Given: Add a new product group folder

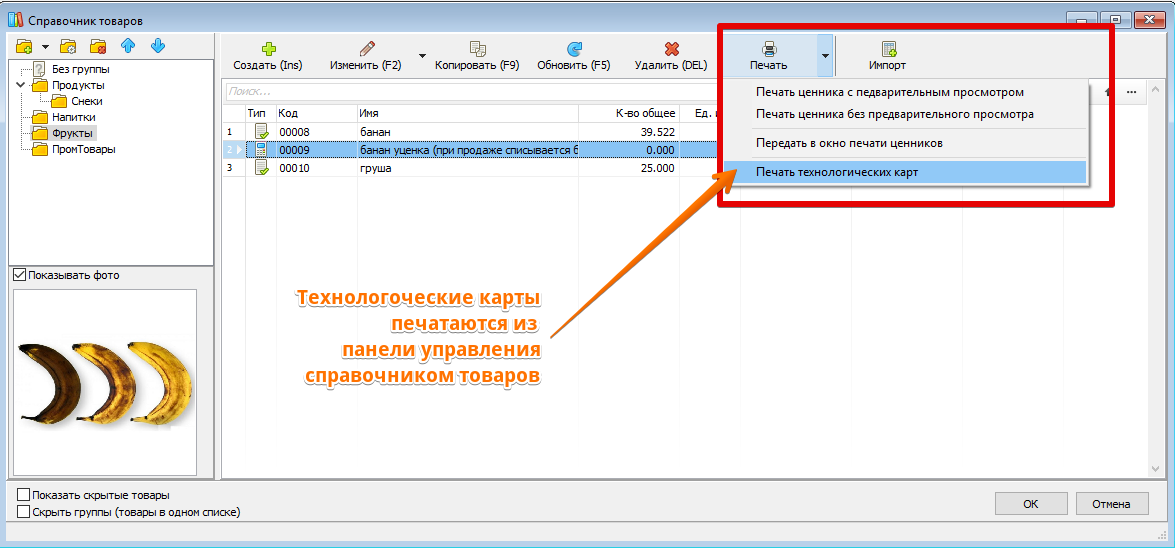Looking at the screenshot, I should (24, 46).
